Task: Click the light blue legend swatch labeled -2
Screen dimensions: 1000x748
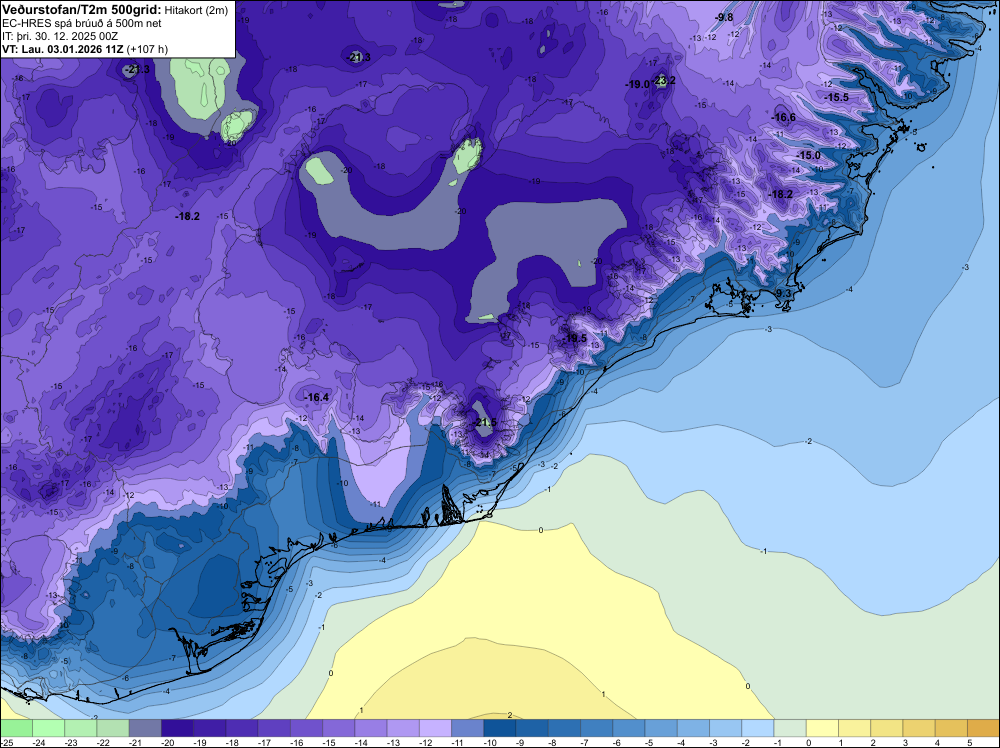Action: coord(758,728)
